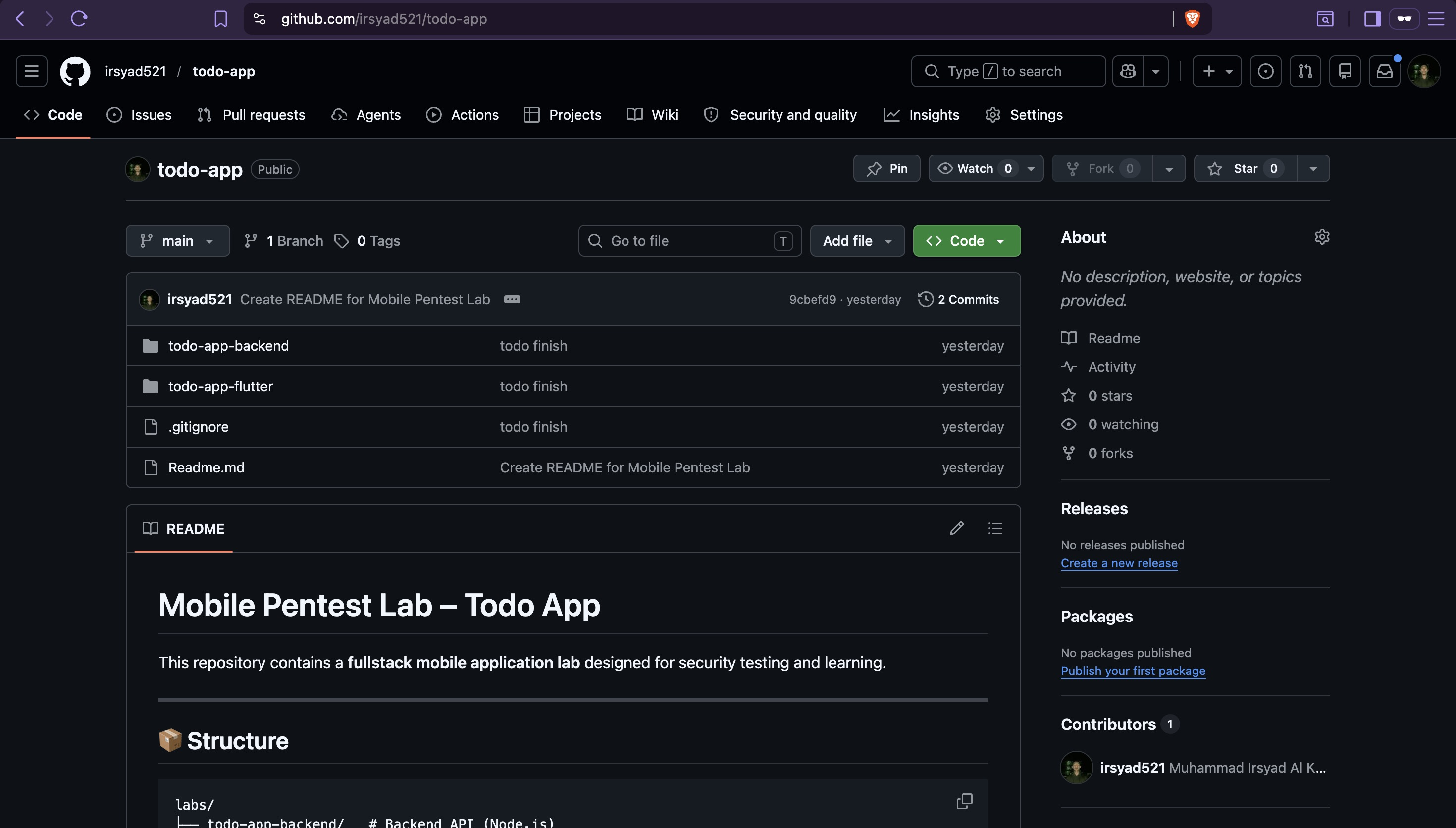Open the repositories icon in header
Image resolution: width=1456 pixels, height=828 pixels.
pyautogui.click(x=1345, y=71)
